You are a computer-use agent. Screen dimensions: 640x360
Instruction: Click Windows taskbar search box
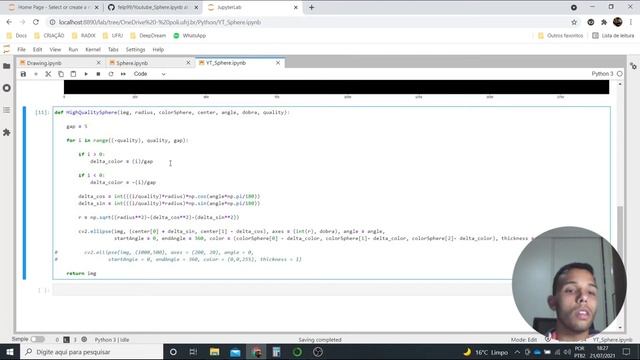91,352
